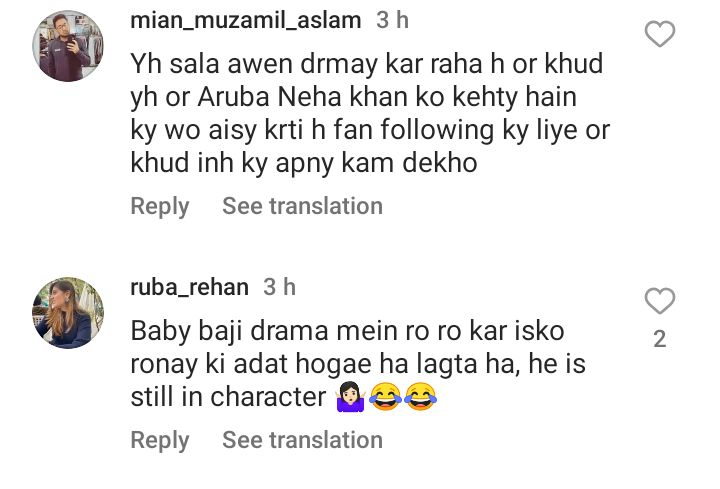Click the 3 h timestamp beside mian_muzamil_aslam
The height and width of the screenshot is (489, 720).
[x=391, y=20]
